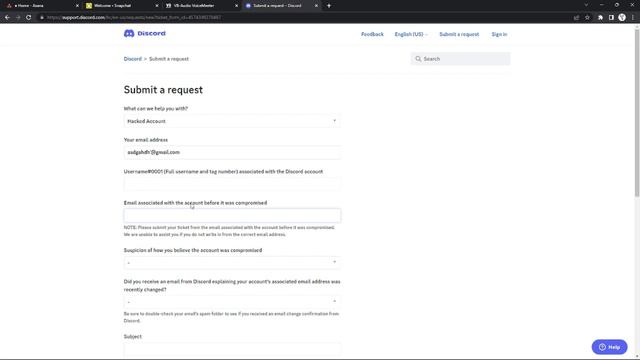Viewport: 640px width, 360px height.
Task: Restore down the browser window
Action: click(x=617, y=5)
